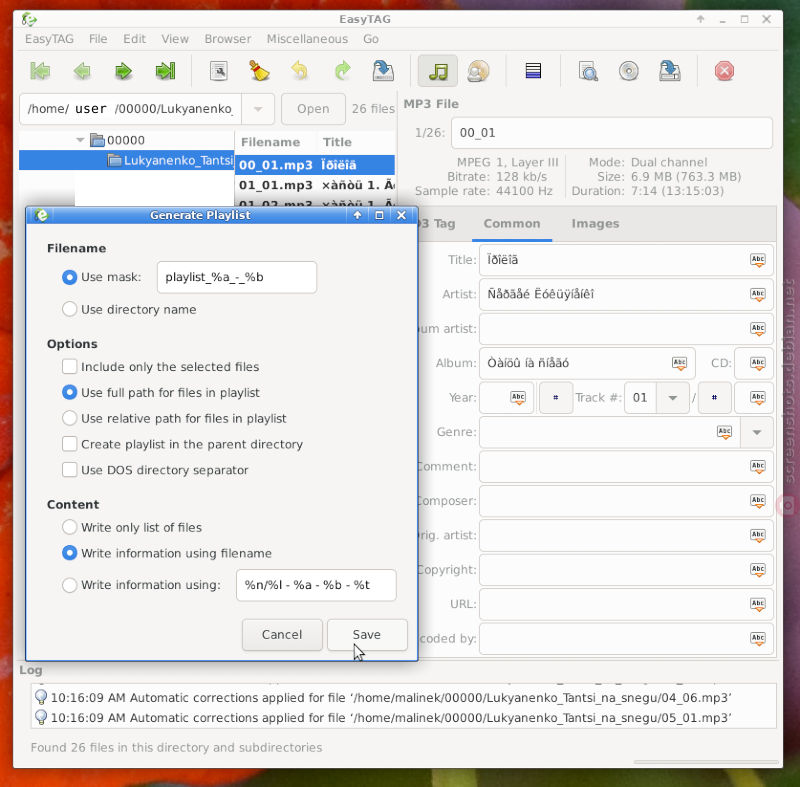Switch to music note file view icon

coord(438,71)
